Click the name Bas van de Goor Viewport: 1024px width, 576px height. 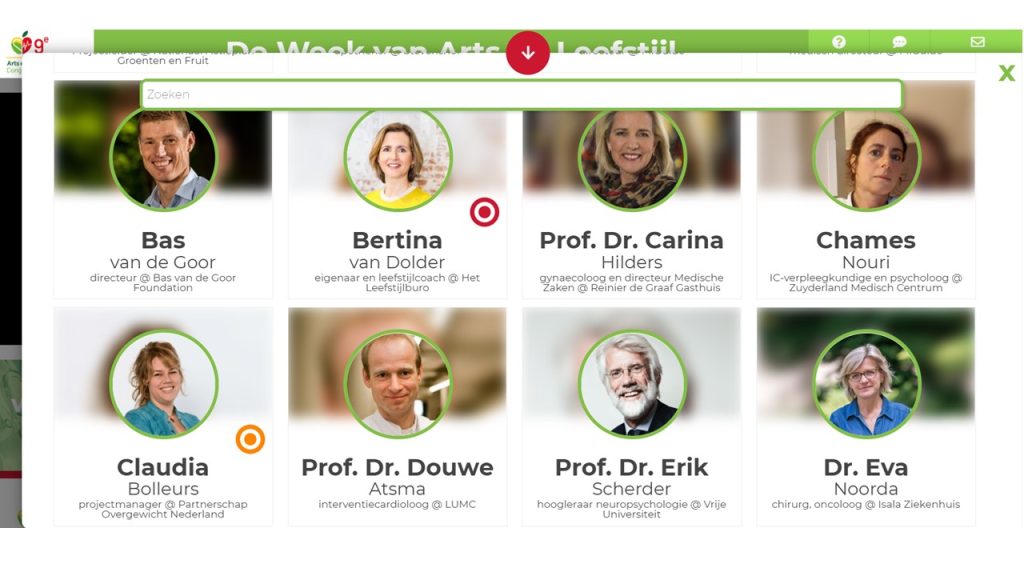pos(163,251)
